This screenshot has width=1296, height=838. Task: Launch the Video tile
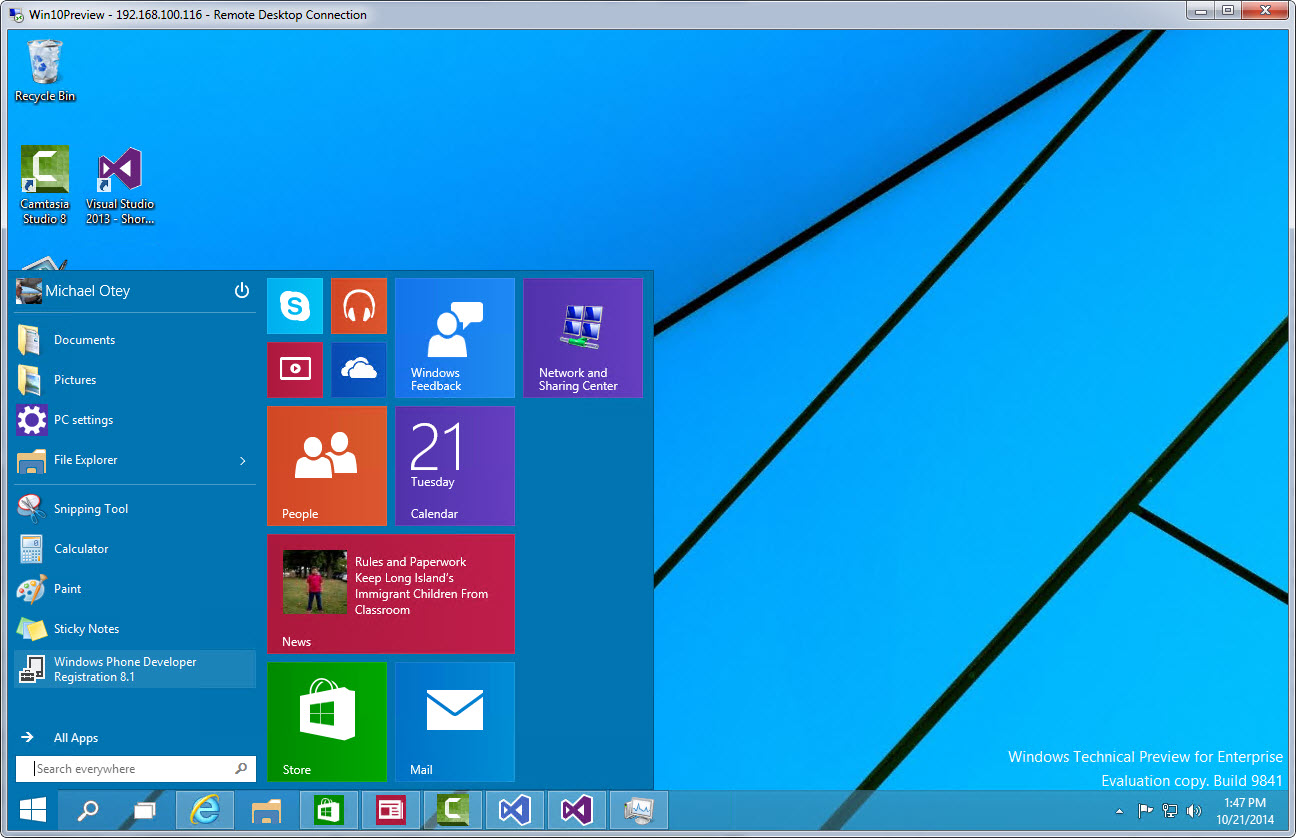[295, 370]
